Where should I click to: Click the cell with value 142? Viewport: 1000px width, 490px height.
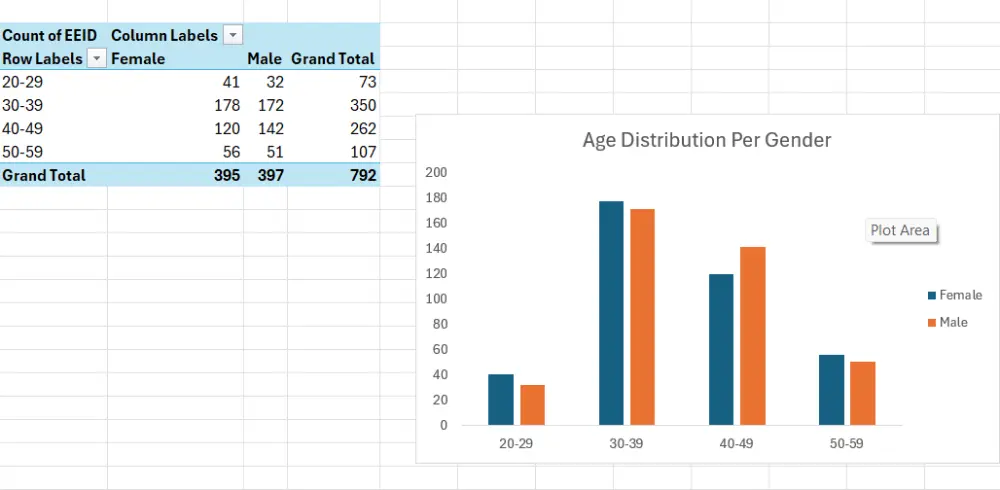pyautogui.click(x=265, y=128)
